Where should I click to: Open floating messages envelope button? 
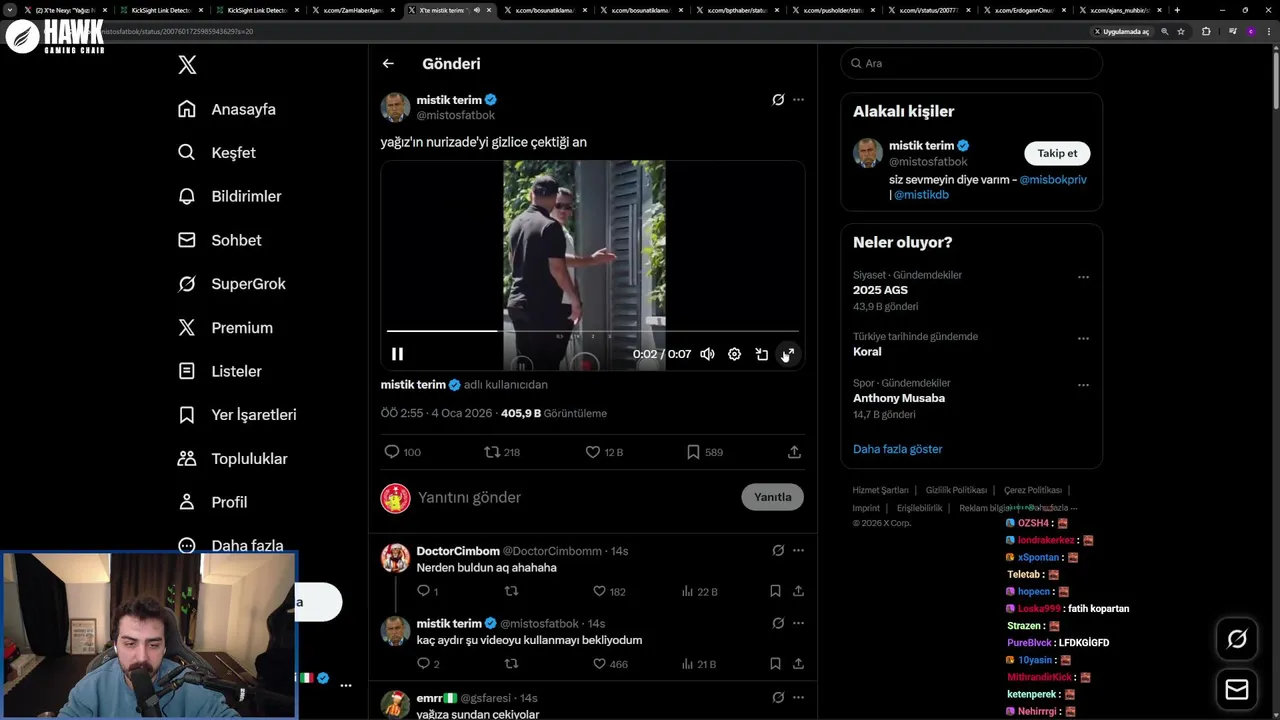click(x=1237, y=689)
